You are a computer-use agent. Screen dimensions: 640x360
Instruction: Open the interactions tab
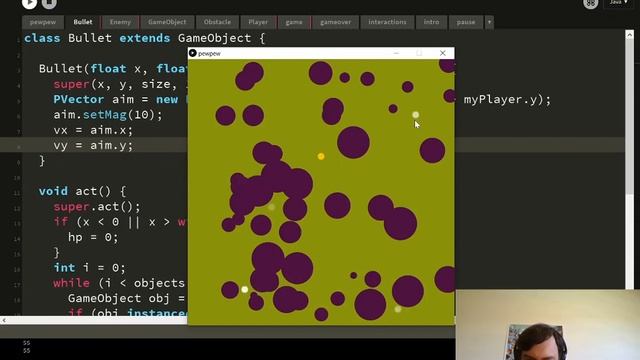click(387, 22)
